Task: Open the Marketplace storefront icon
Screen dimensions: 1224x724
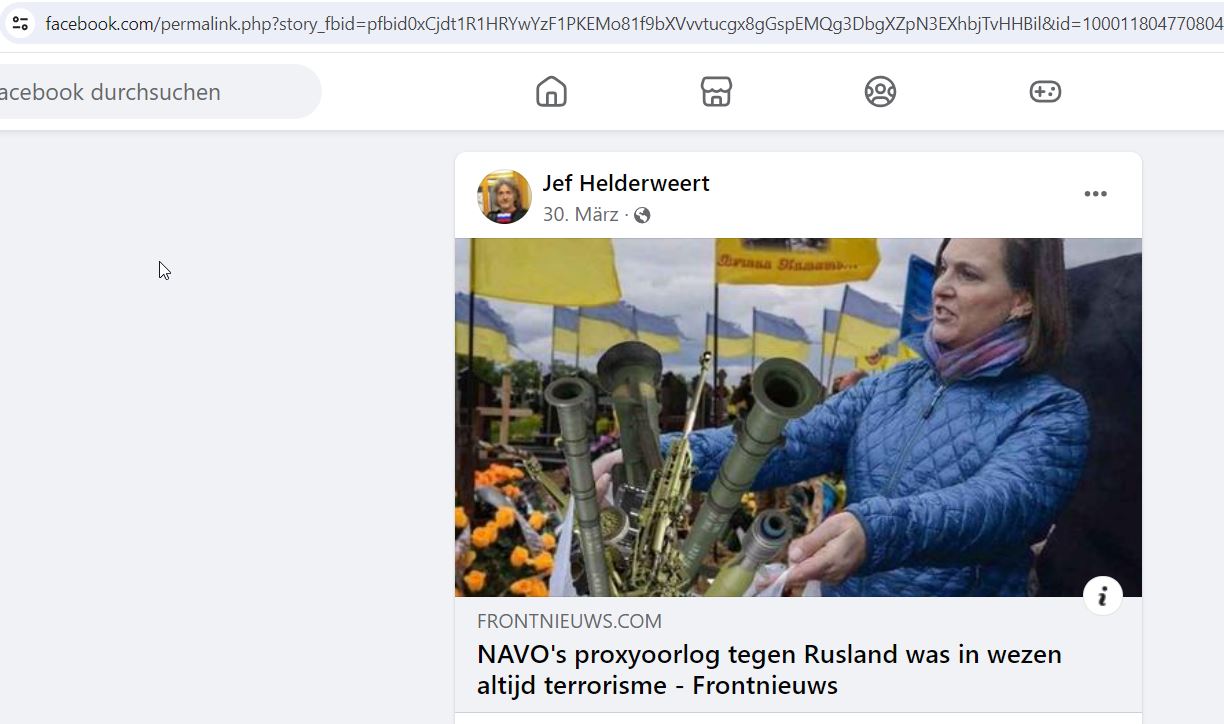Action: [716, 92]
